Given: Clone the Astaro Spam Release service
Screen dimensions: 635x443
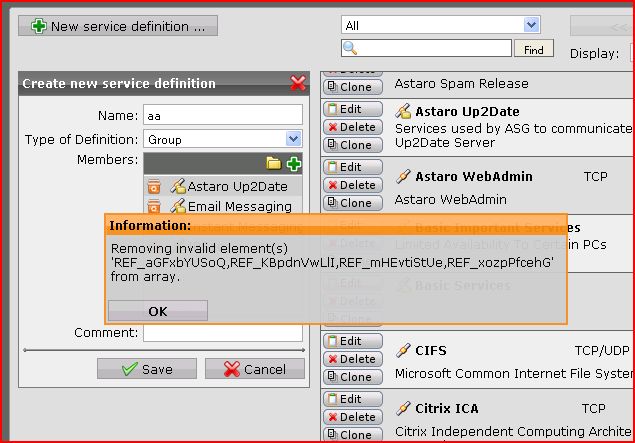Looking at the screenshot, I should [x=353, y=87].
